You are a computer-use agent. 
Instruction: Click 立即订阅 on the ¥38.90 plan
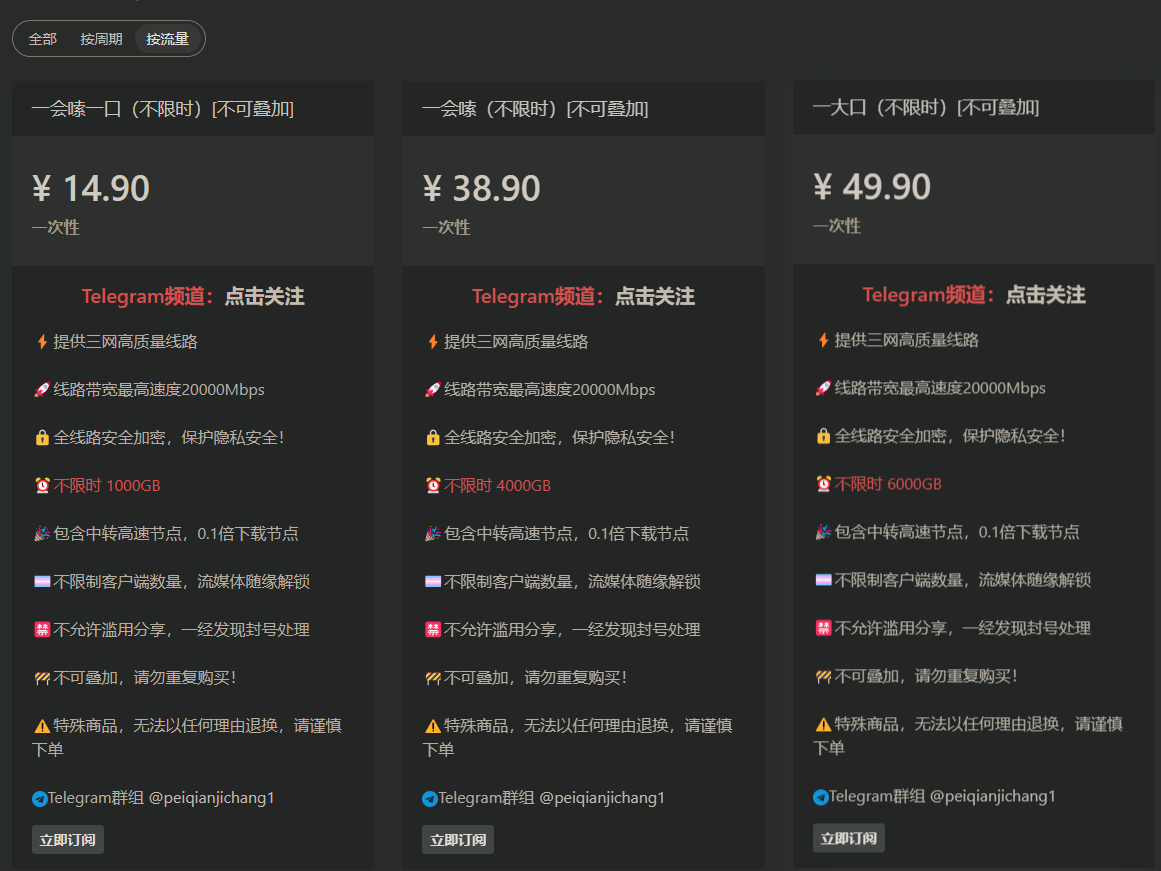pos(458,840)
